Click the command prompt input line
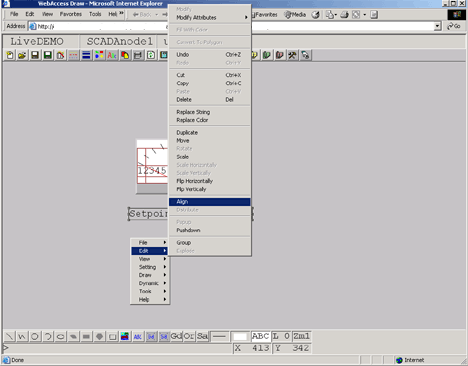The width and height of the screenshot is (468, 366). coord(118,348)
